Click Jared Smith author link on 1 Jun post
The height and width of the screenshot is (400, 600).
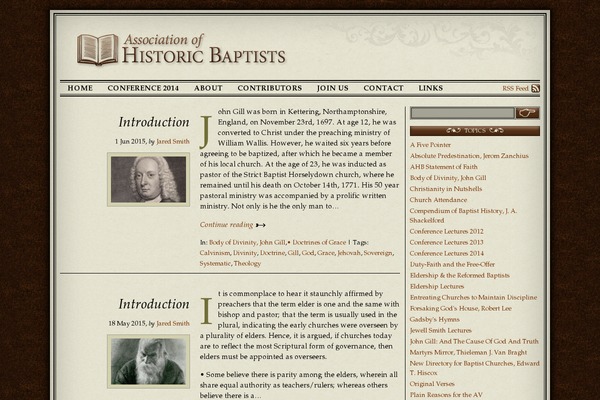[x=173, y=141]
